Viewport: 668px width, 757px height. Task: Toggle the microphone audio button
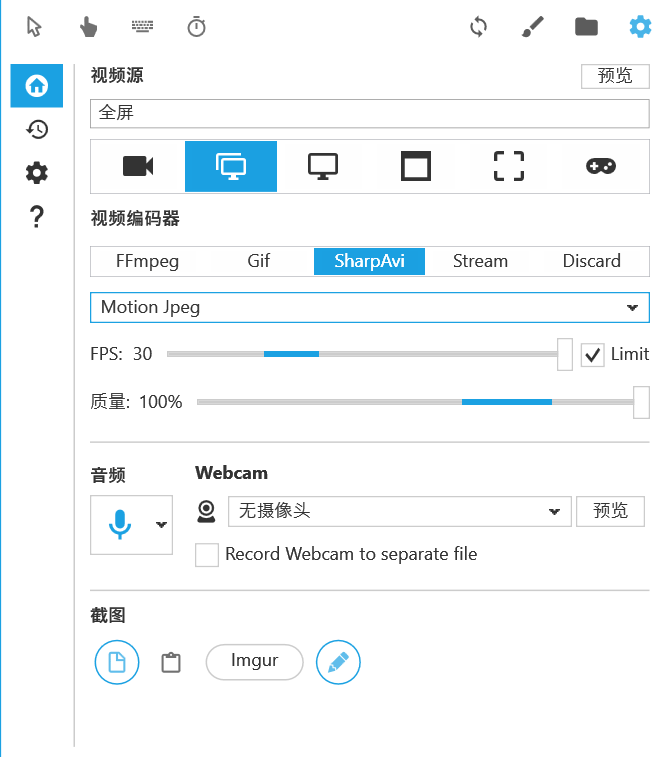click(x=120, y=524)
